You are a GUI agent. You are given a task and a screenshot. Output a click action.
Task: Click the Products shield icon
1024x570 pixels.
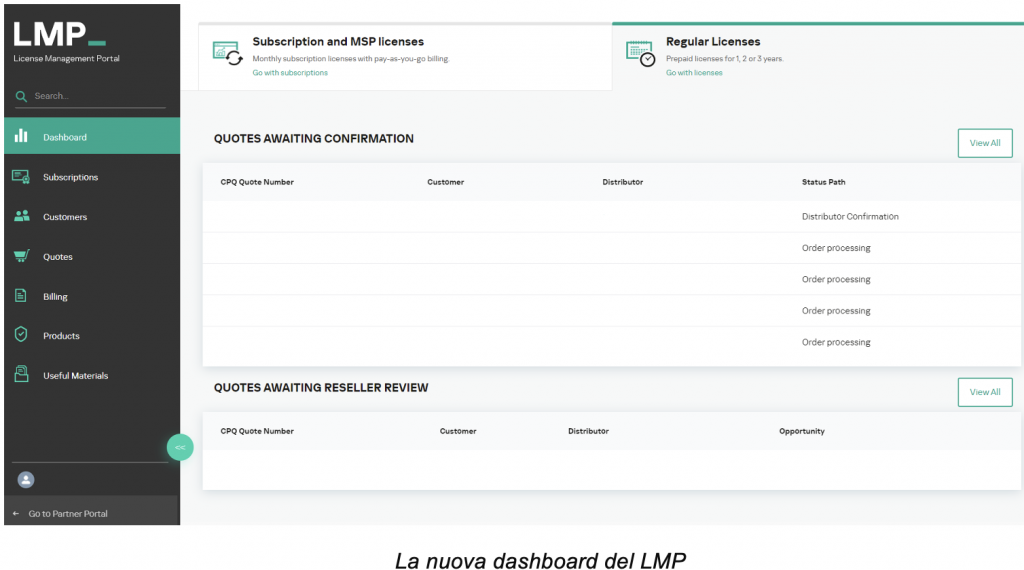tap(21, 335)
